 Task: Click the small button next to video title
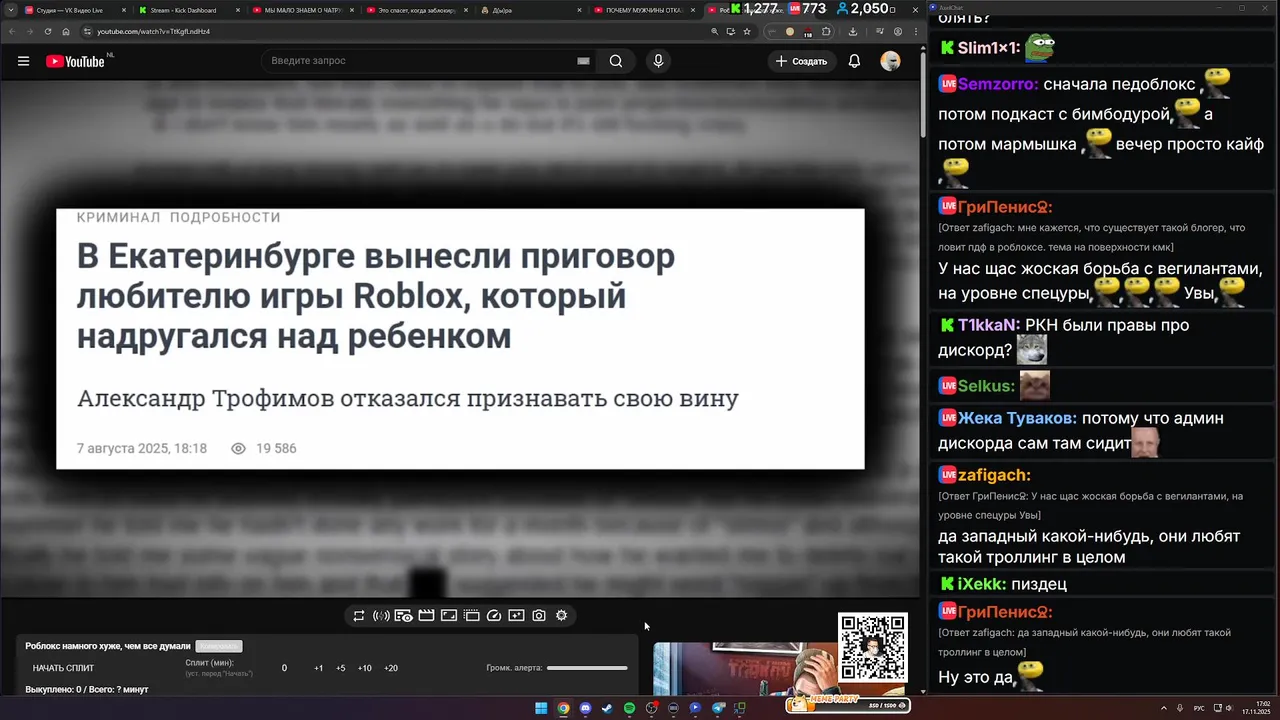[x=219, y=646]
